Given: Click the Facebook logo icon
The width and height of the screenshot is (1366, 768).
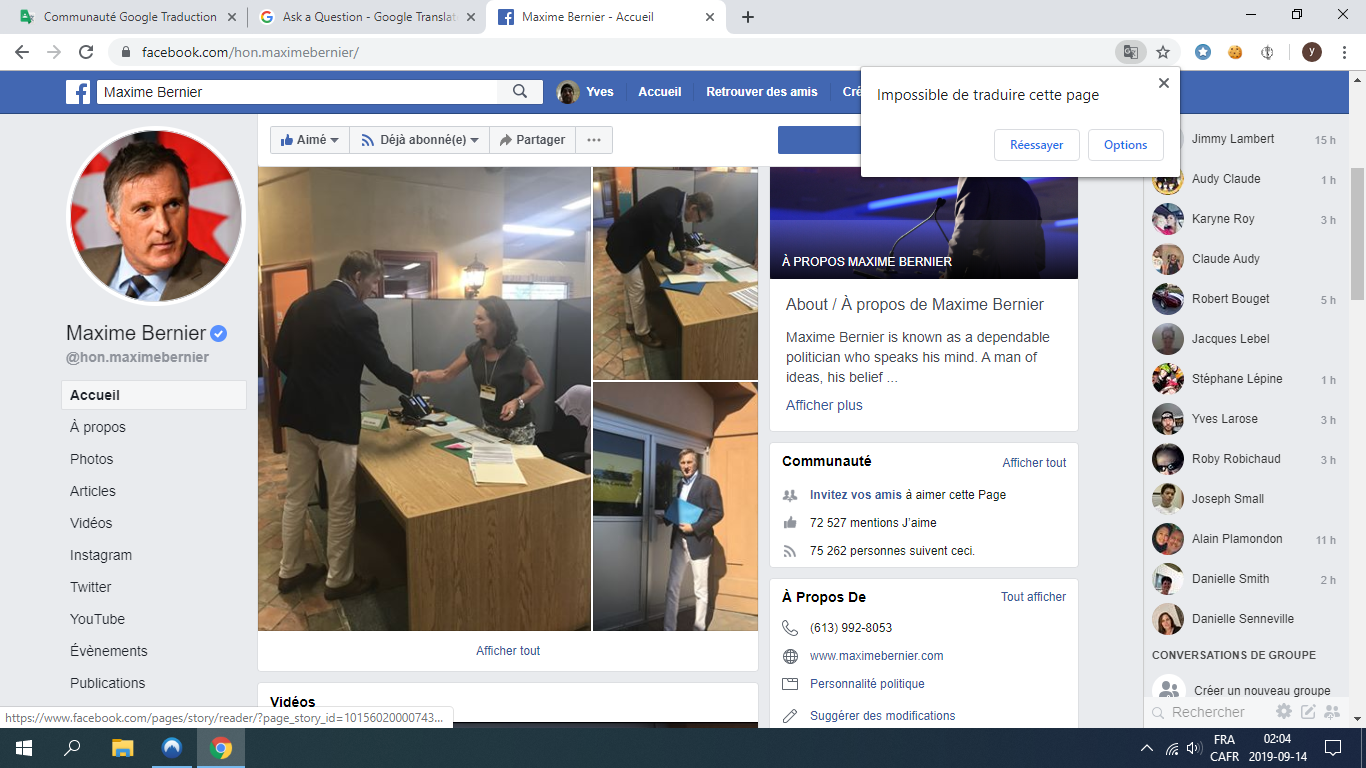Looking at the screenshot, I should click(78, 92).
